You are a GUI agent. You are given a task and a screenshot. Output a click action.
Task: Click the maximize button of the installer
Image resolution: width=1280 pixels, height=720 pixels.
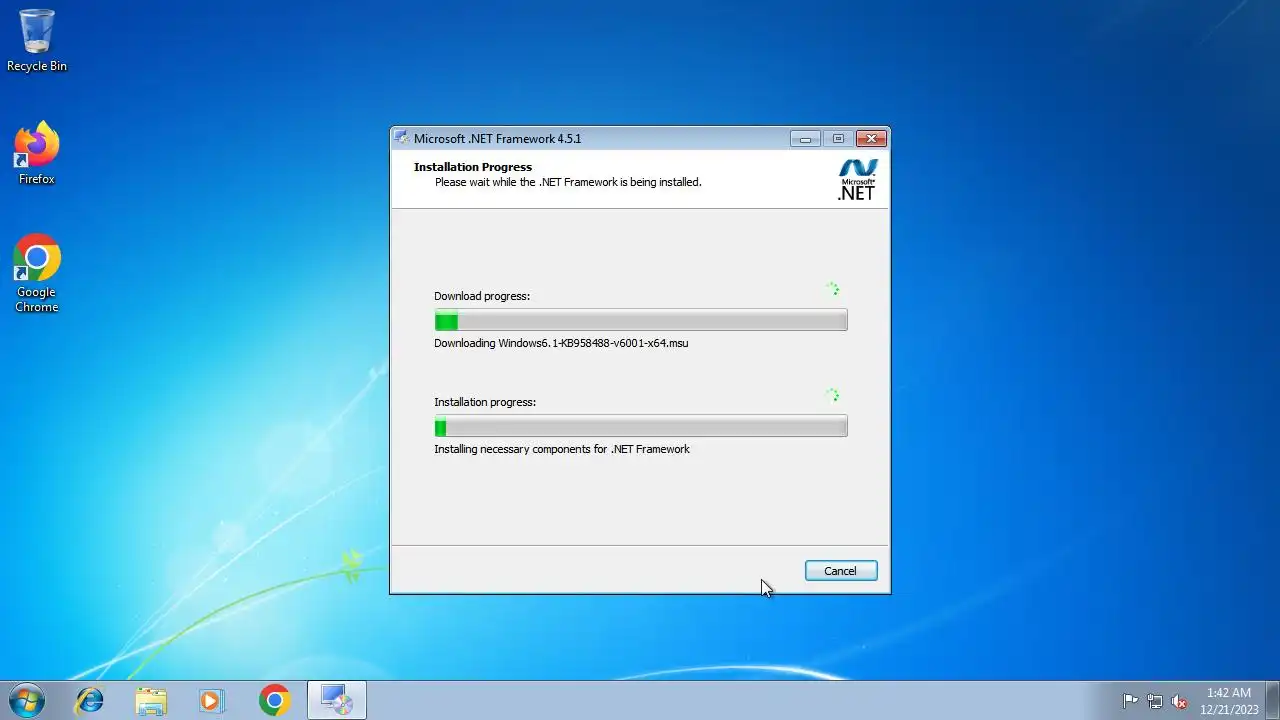point(838,138)
